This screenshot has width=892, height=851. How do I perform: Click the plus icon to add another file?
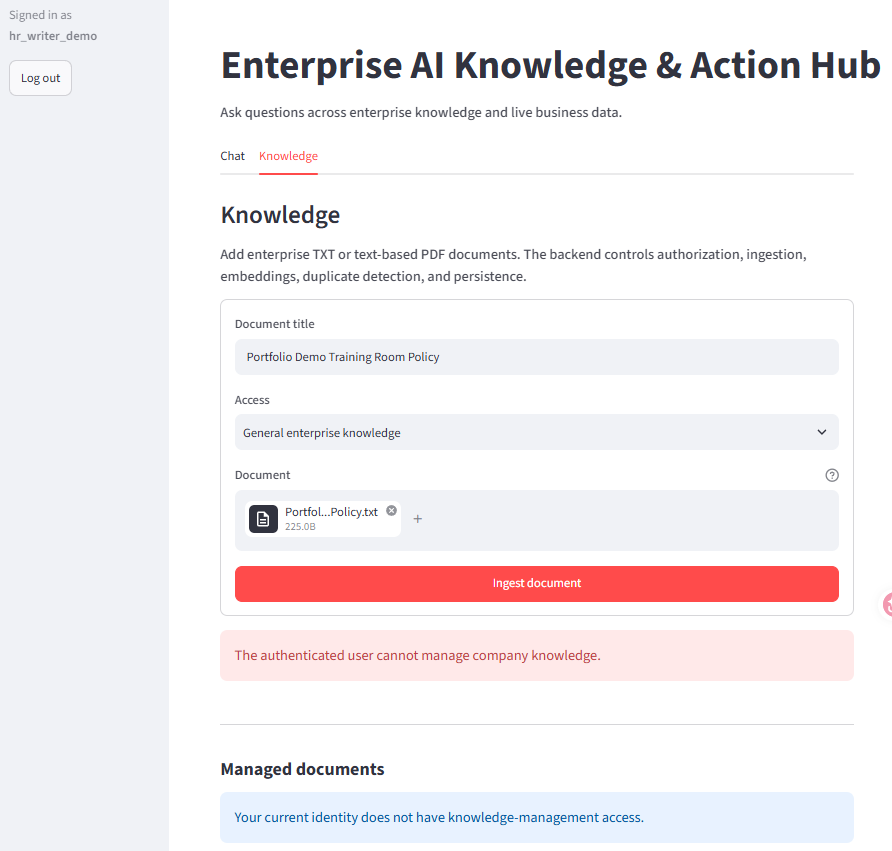click(418, 519)
